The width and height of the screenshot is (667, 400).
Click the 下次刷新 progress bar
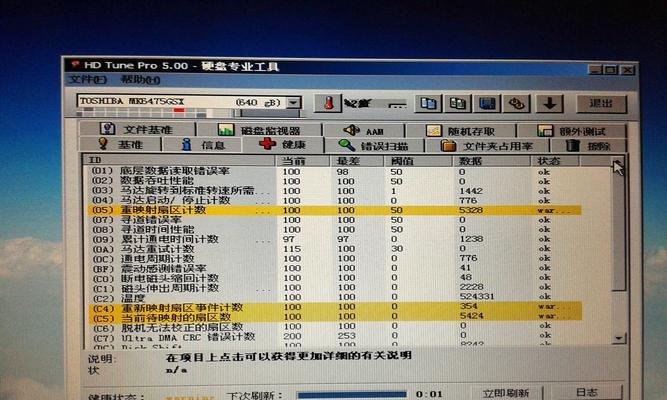click(x=352, y=394)
